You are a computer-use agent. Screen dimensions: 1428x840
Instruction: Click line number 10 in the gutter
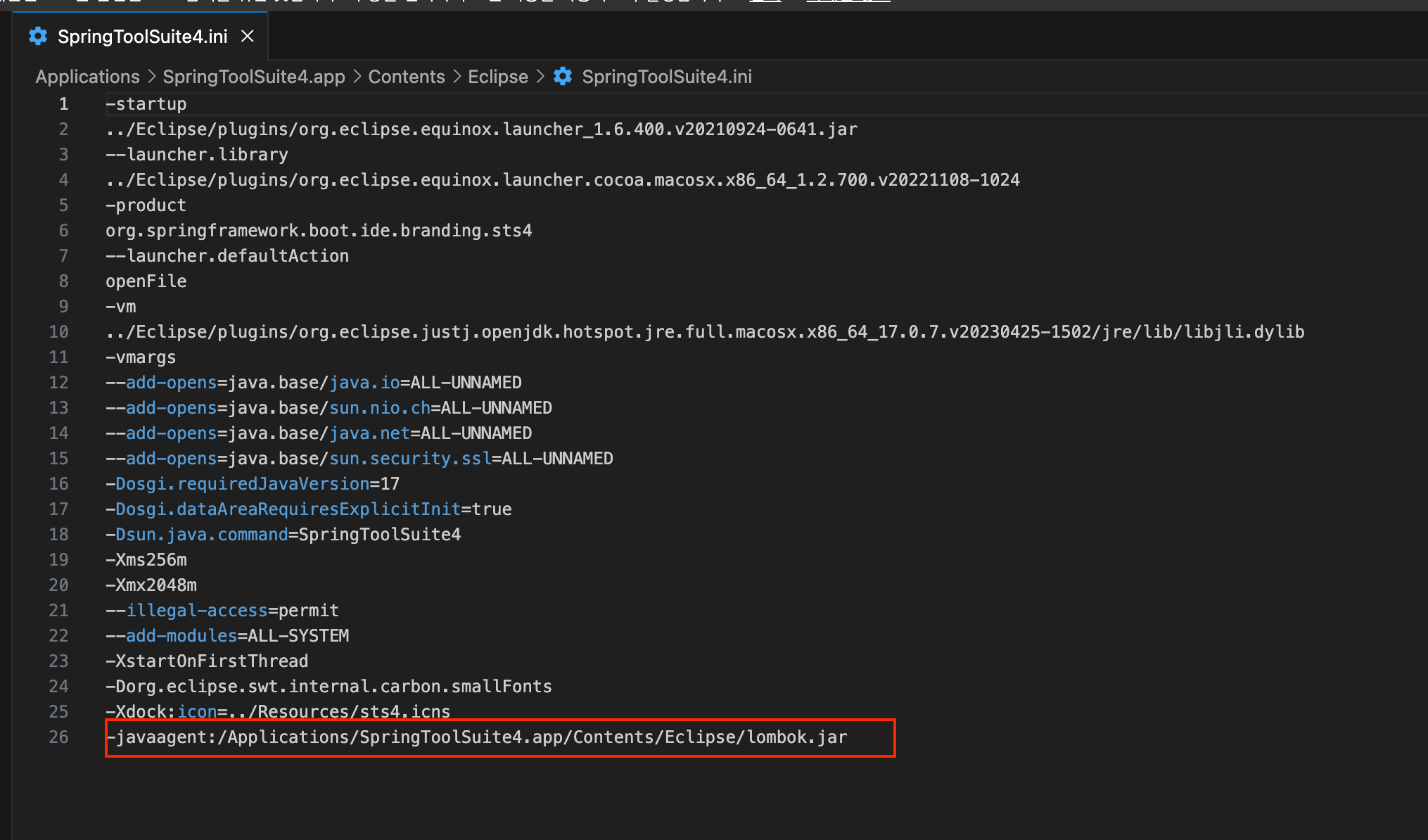click(x=59, y=332)
